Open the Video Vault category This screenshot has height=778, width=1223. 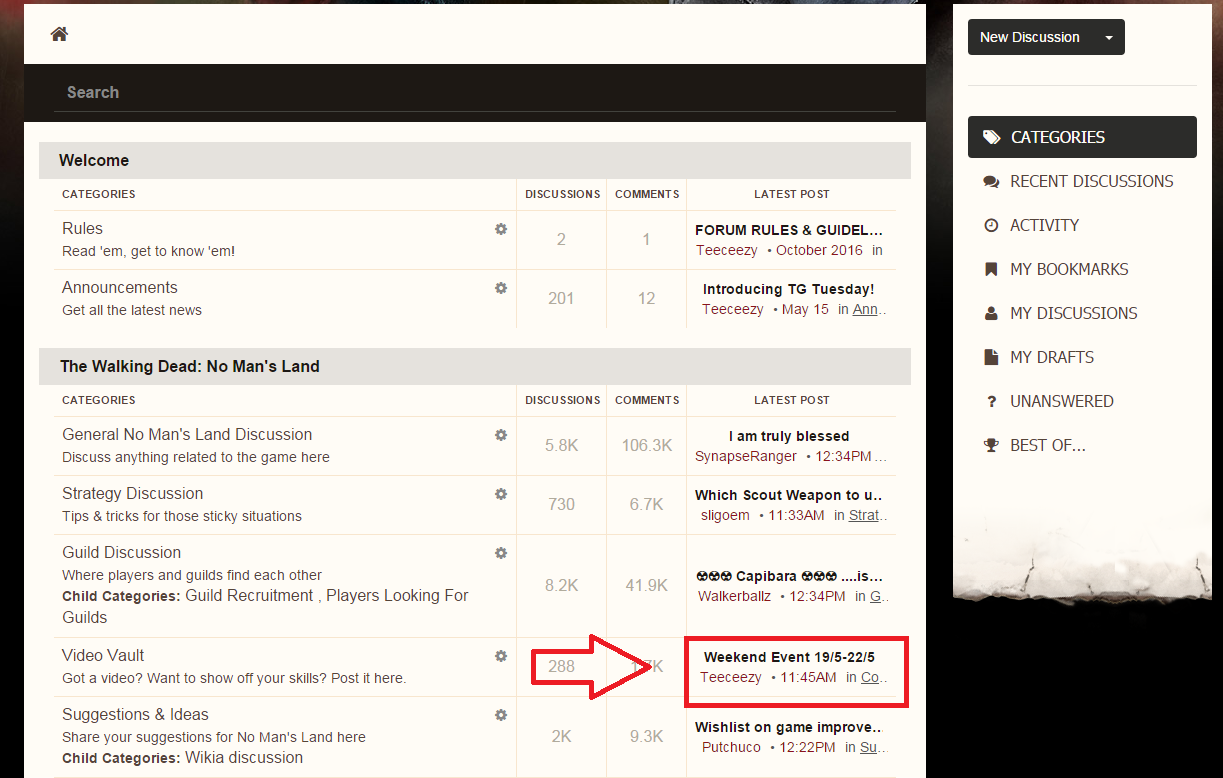pos(103,655)
